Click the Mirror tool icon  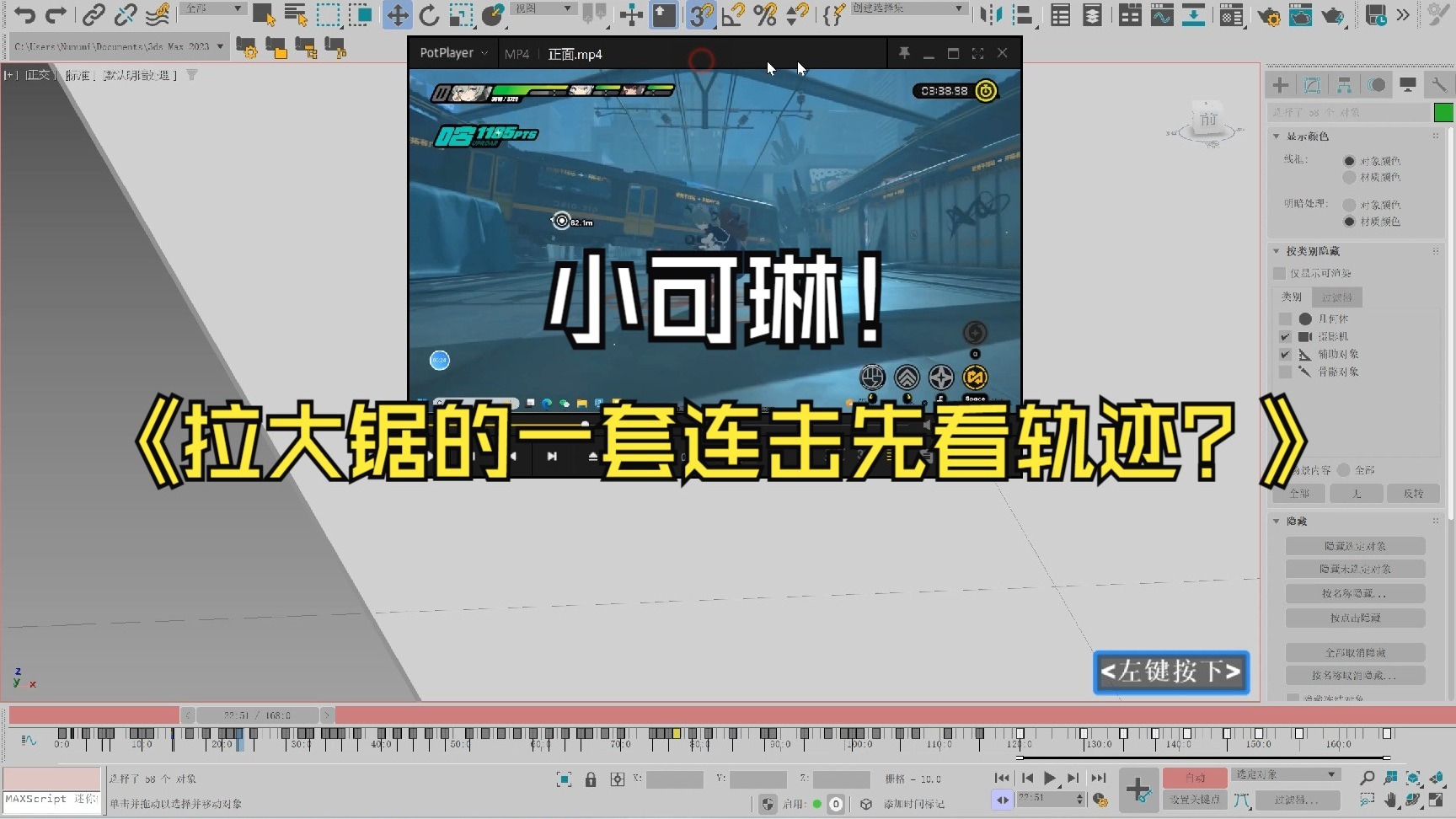click(992, 14)
